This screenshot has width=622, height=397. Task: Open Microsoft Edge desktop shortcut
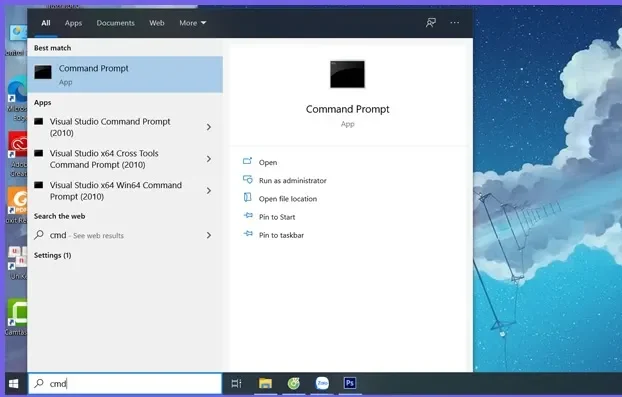tap(17, 99)
